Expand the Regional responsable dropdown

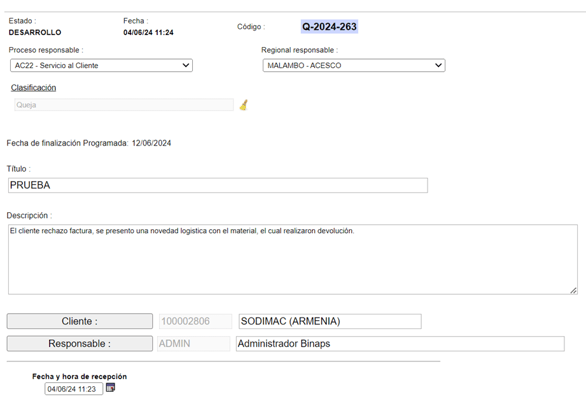(x=354, y=65)
